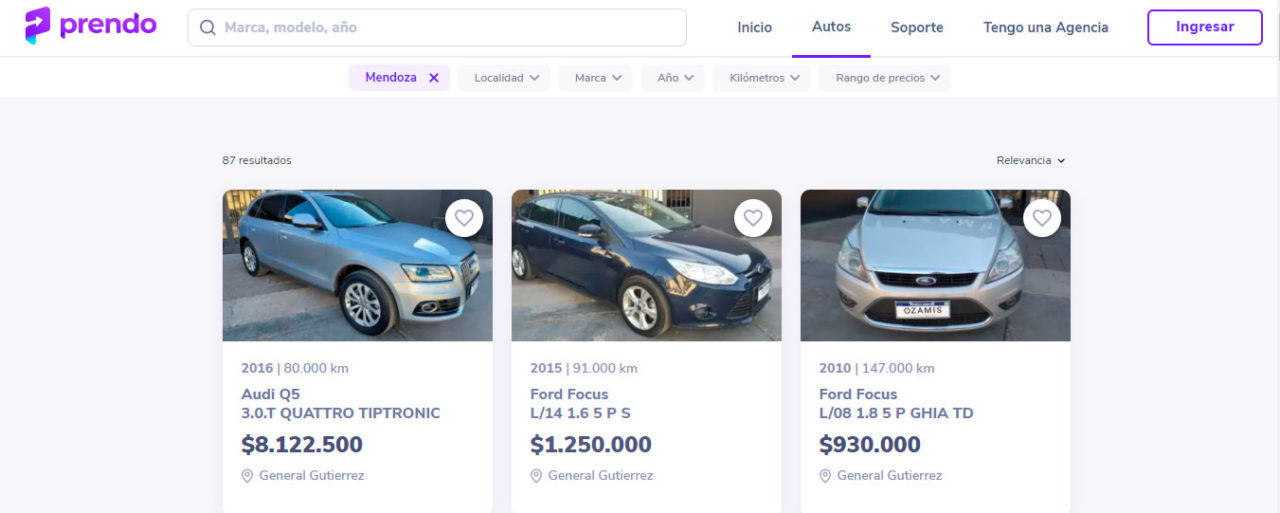Toggle favorite heart on the 2015 Ford Focus
The image size is (1280, 513).
(753, 217)
